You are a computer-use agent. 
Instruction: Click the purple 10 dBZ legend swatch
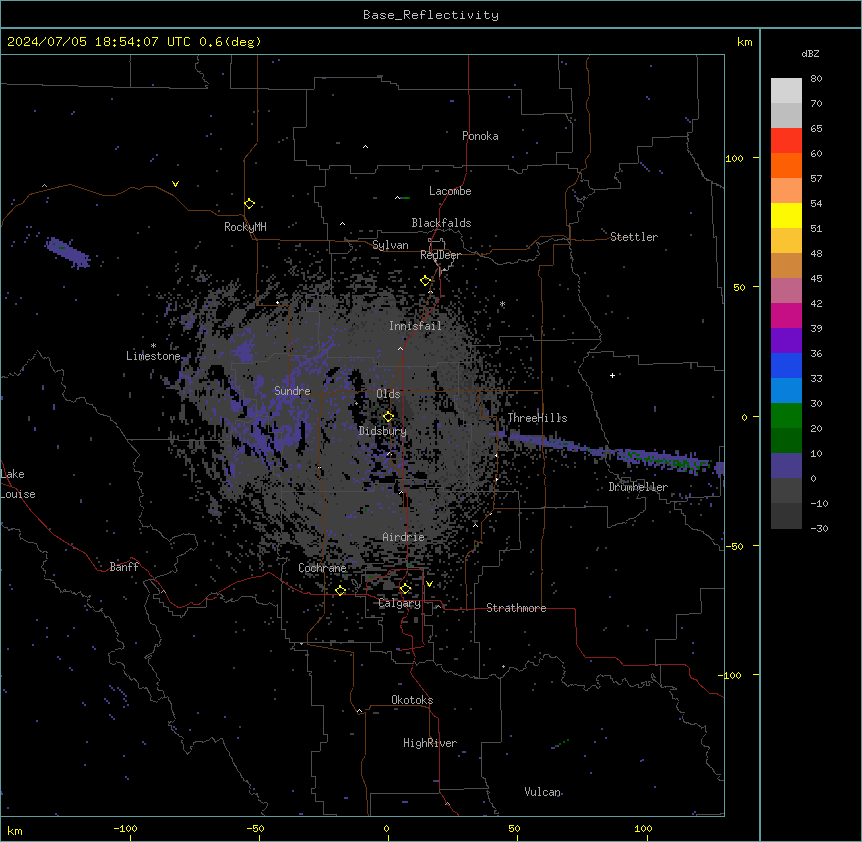click(786, 466)
